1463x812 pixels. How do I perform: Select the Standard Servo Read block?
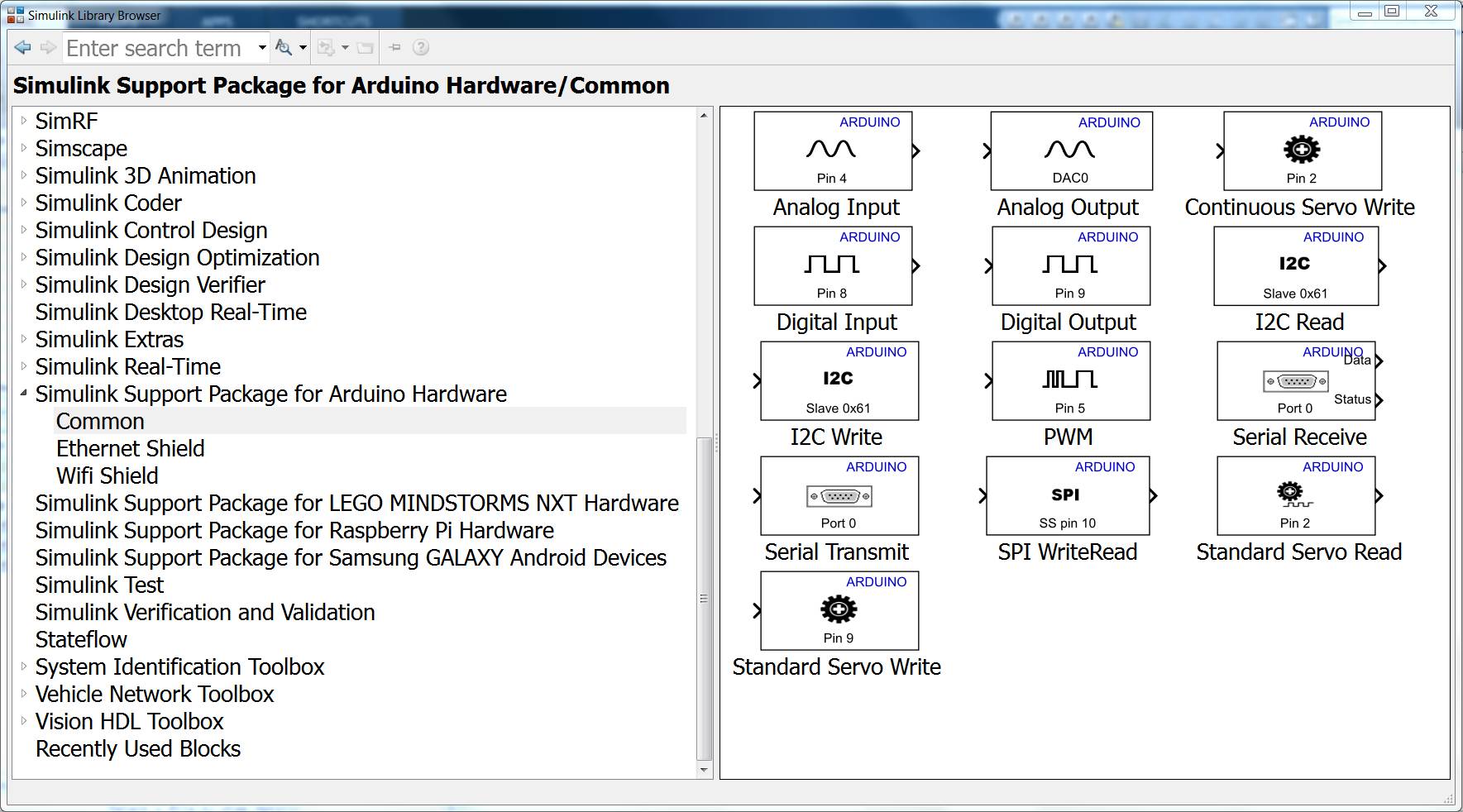[1296, 495]
